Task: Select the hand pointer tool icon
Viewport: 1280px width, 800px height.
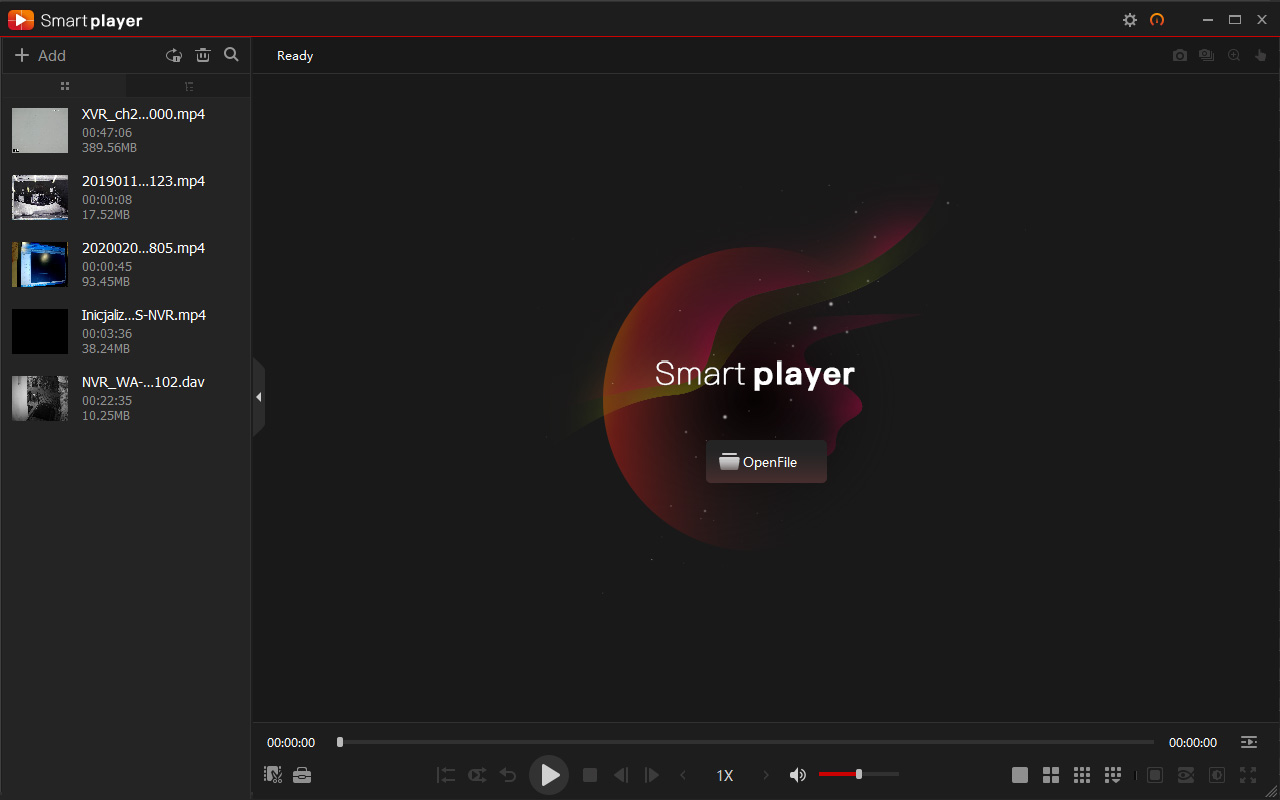Action: 1261,56
